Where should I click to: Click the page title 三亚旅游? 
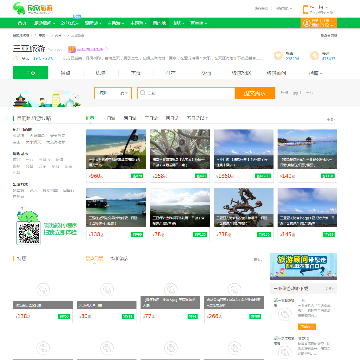[x=29, y=49]
